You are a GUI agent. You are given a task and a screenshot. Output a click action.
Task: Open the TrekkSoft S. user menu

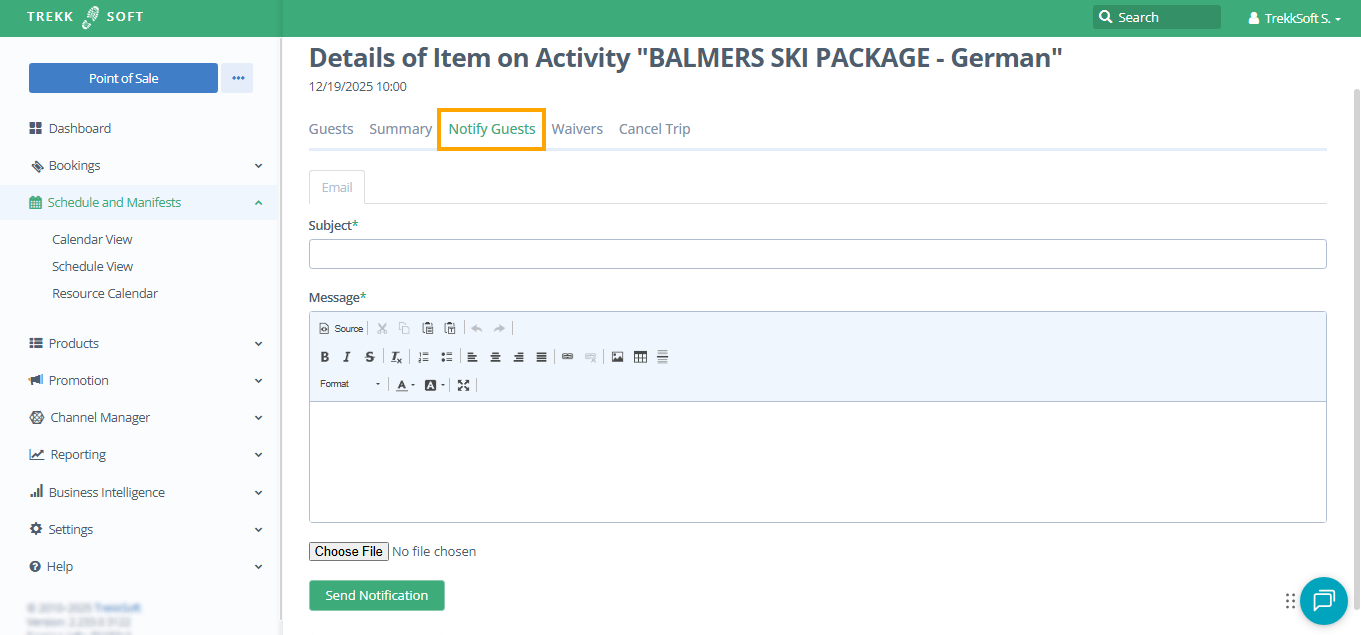pos(1294,18)
